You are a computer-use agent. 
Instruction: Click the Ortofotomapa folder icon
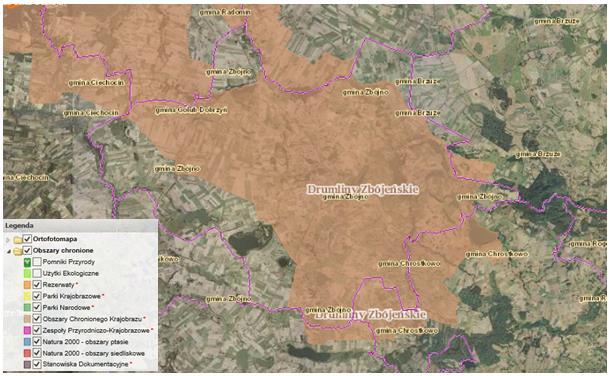click(x=18, y=240)
